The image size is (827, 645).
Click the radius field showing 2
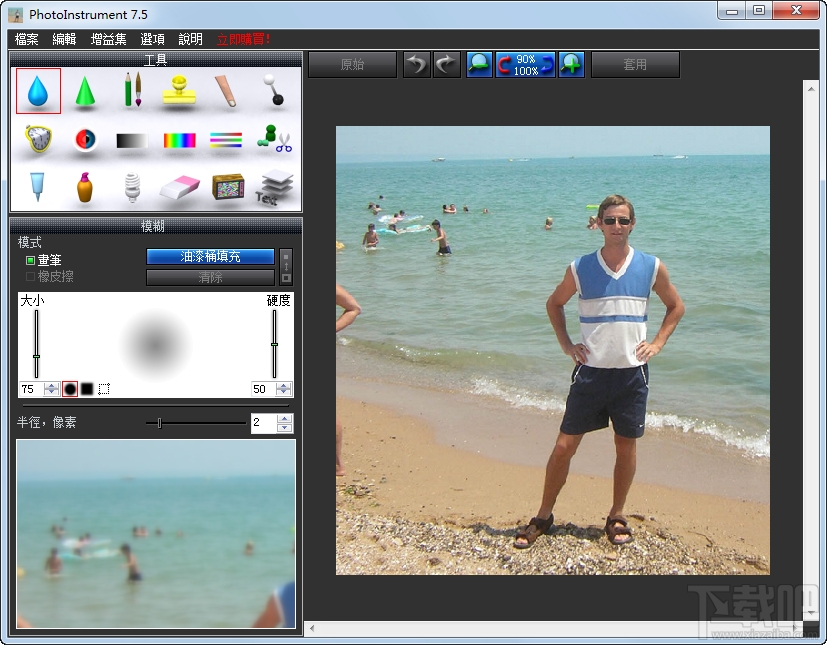tap(264, 422)
